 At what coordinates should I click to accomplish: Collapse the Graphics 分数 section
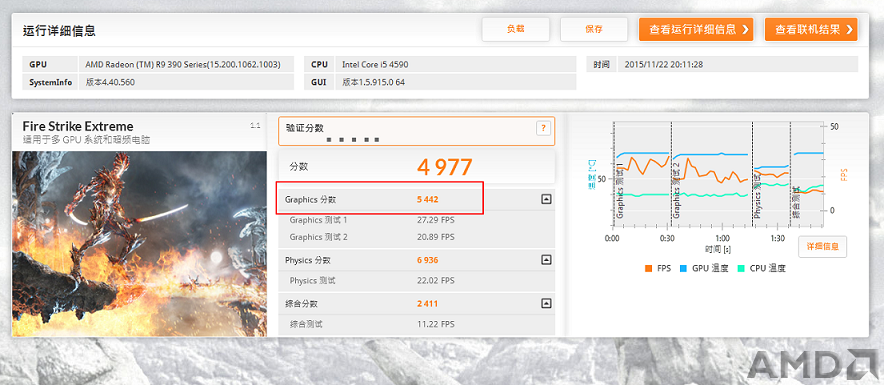(546, 199)
